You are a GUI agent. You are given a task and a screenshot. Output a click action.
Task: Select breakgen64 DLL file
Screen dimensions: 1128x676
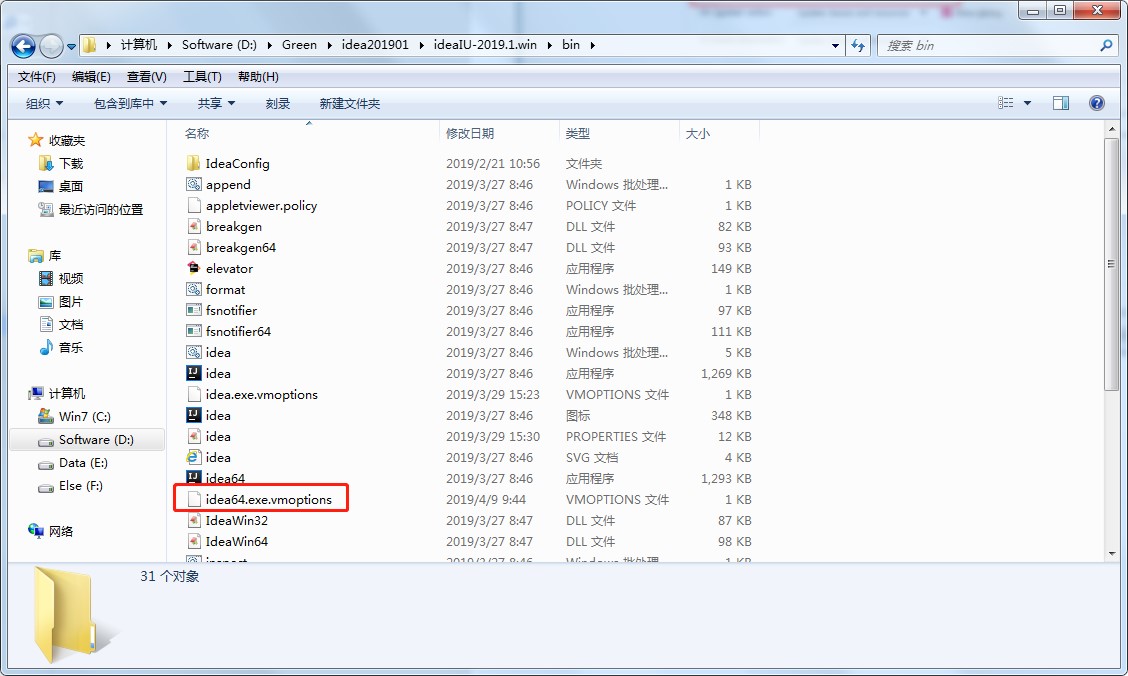click(240, 247)
